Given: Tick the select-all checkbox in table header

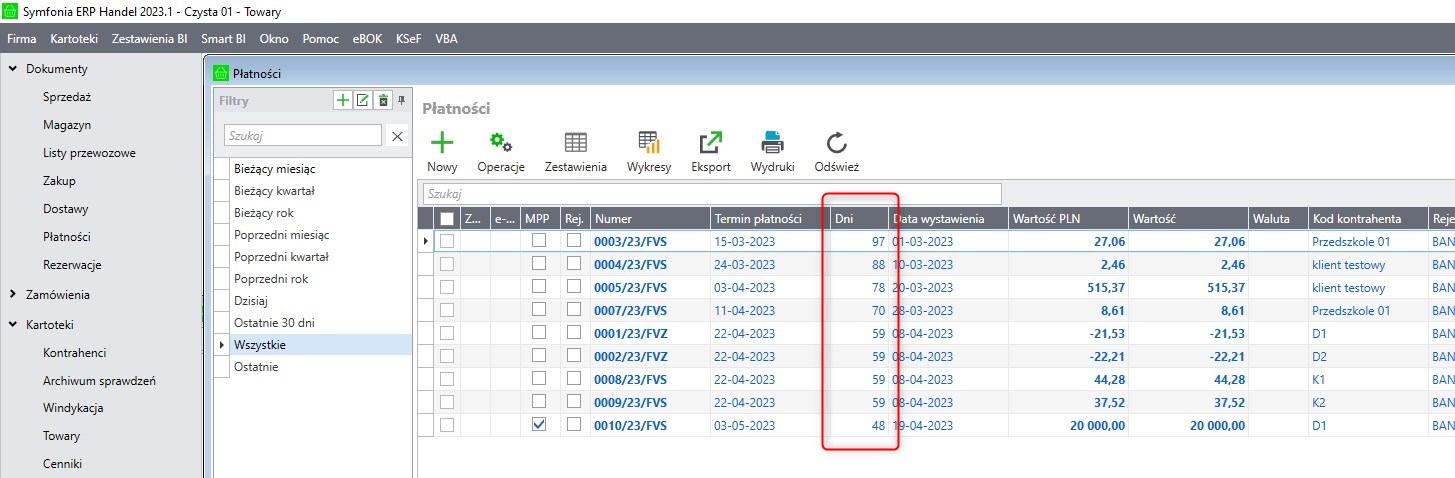Looking at the screenshot, I should pos(447,219).
